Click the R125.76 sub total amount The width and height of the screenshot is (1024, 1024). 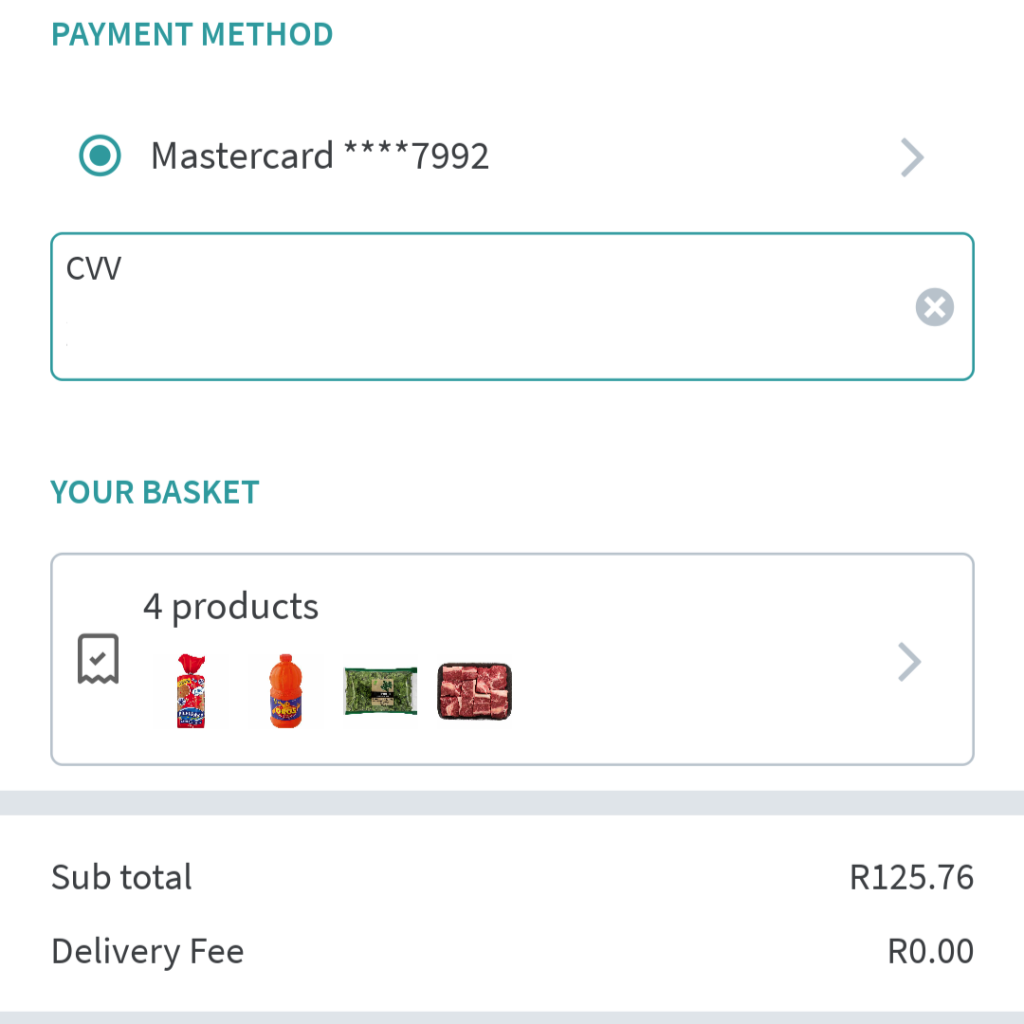tap(911, 876)
